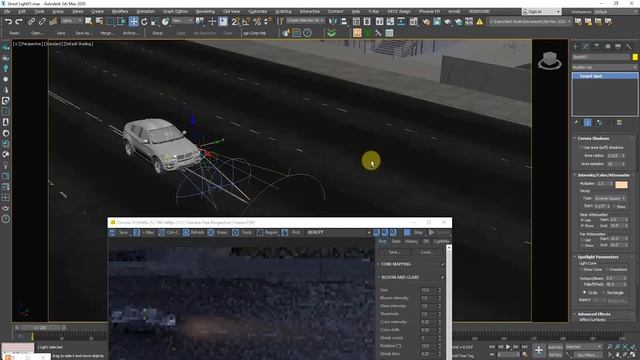640x360 pixels.
Task: Open the Arnold menu
Action: [x=454, y=11]
